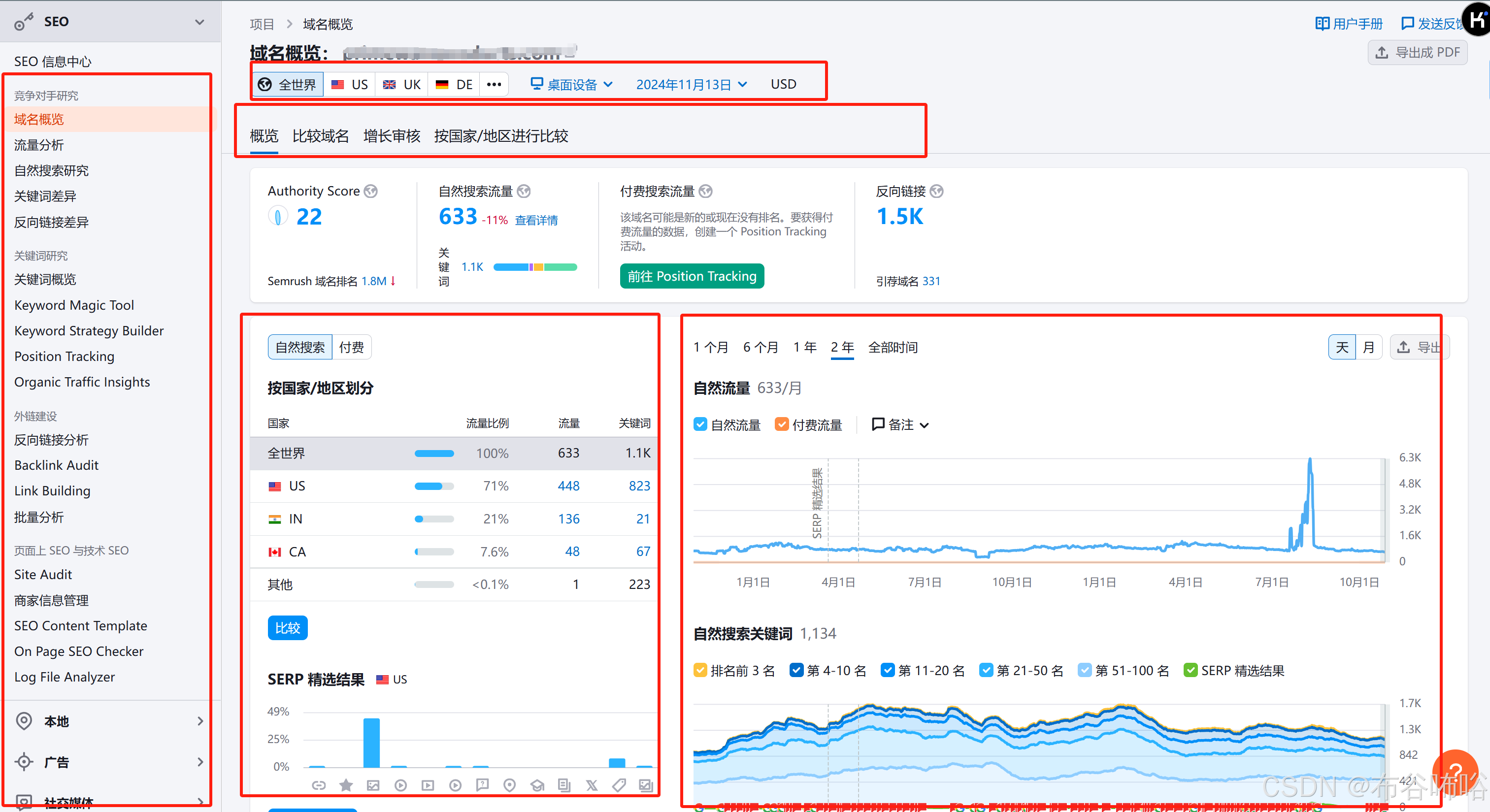Click the more countries ellipsis icon
The height and width of the screenshot is (812, 1490).
(x=494, y=84)
